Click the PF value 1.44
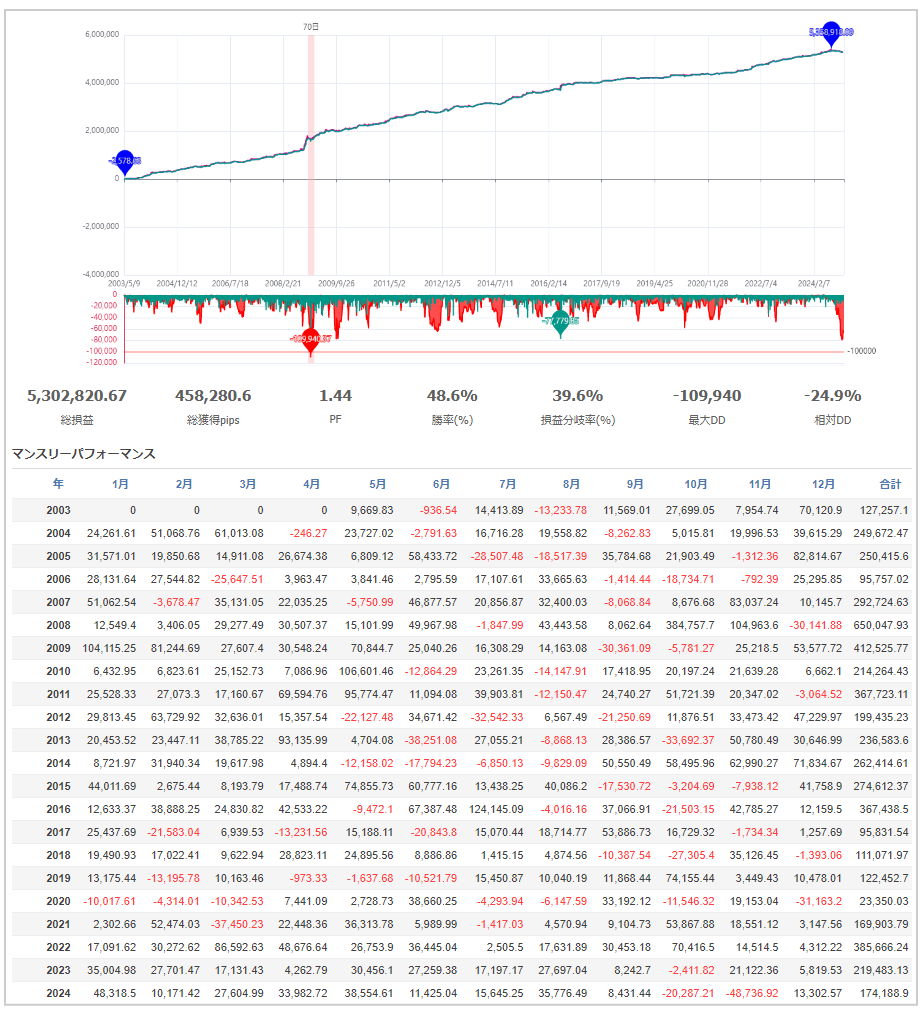Viewport: 923px width, 1011px height. point(335,396)
